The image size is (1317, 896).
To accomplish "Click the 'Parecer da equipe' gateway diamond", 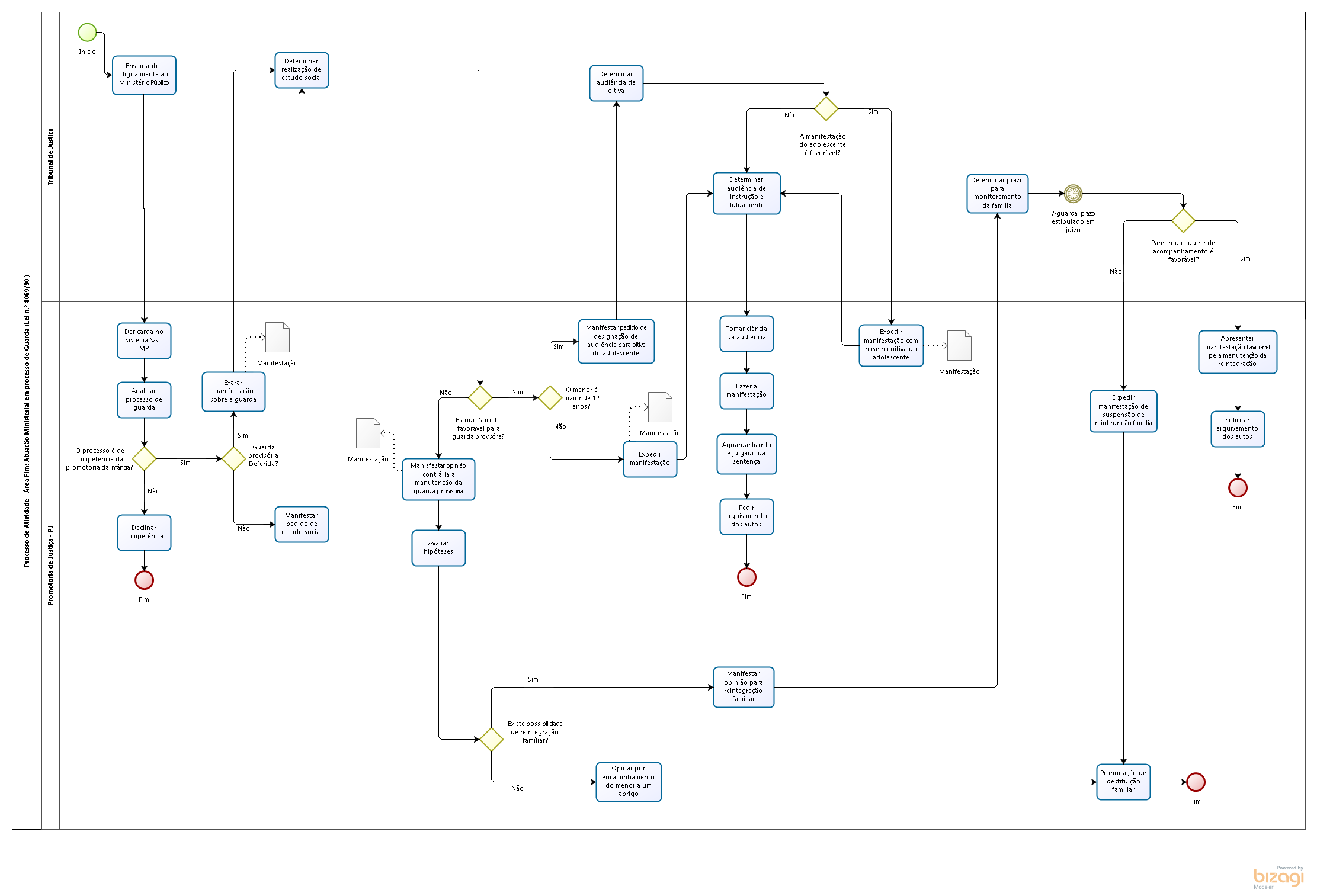I will click(x=1183, y=220).
